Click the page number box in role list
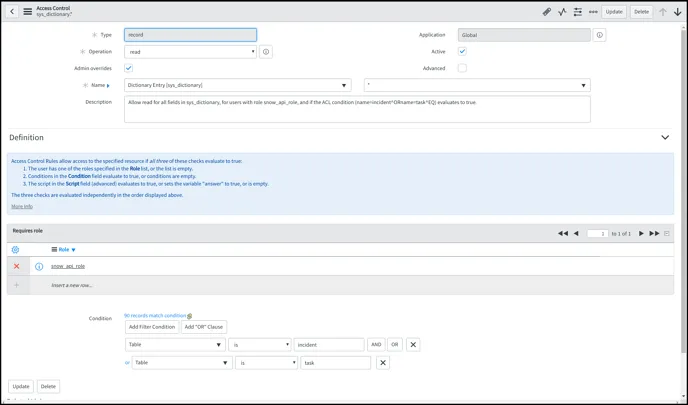 (x=598, y=233)
